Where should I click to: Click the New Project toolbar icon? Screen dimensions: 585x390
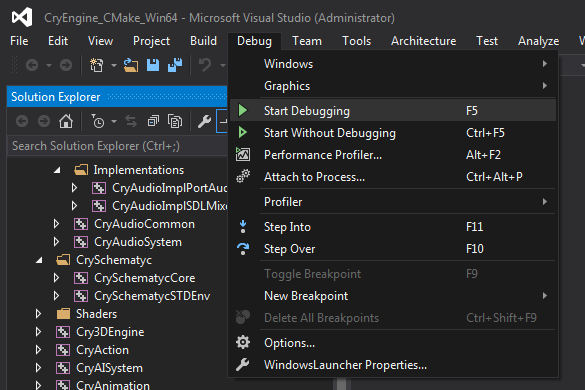point(97,65)
